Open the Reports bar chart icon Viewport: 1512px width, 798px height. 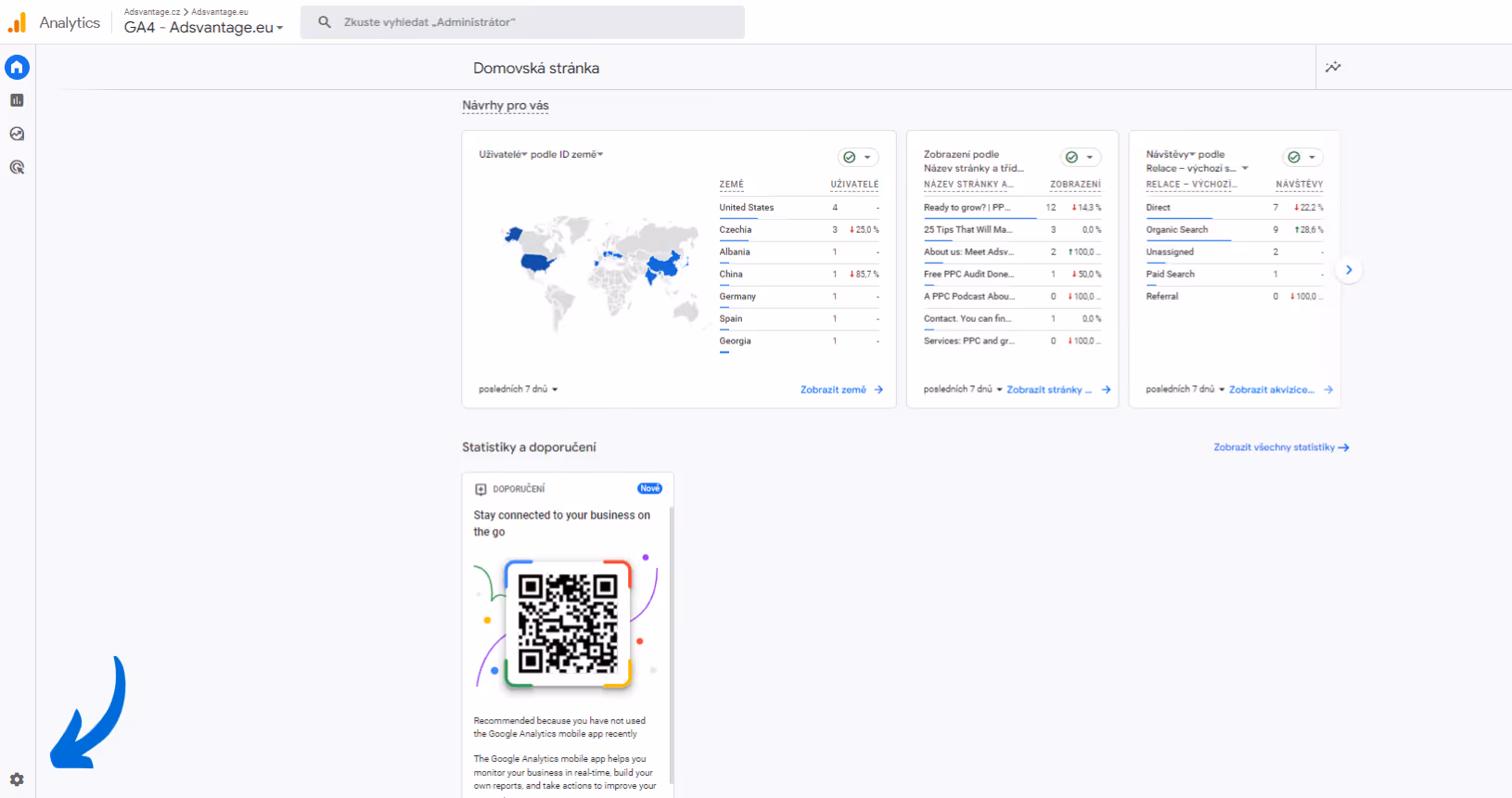pos(17,100)
